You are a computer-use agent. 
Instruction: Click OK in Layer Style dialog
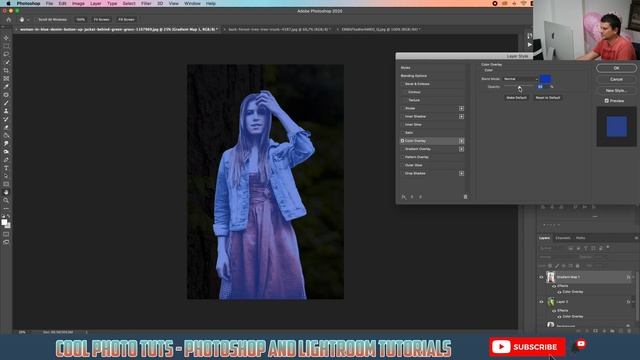[x=616, y=68]
